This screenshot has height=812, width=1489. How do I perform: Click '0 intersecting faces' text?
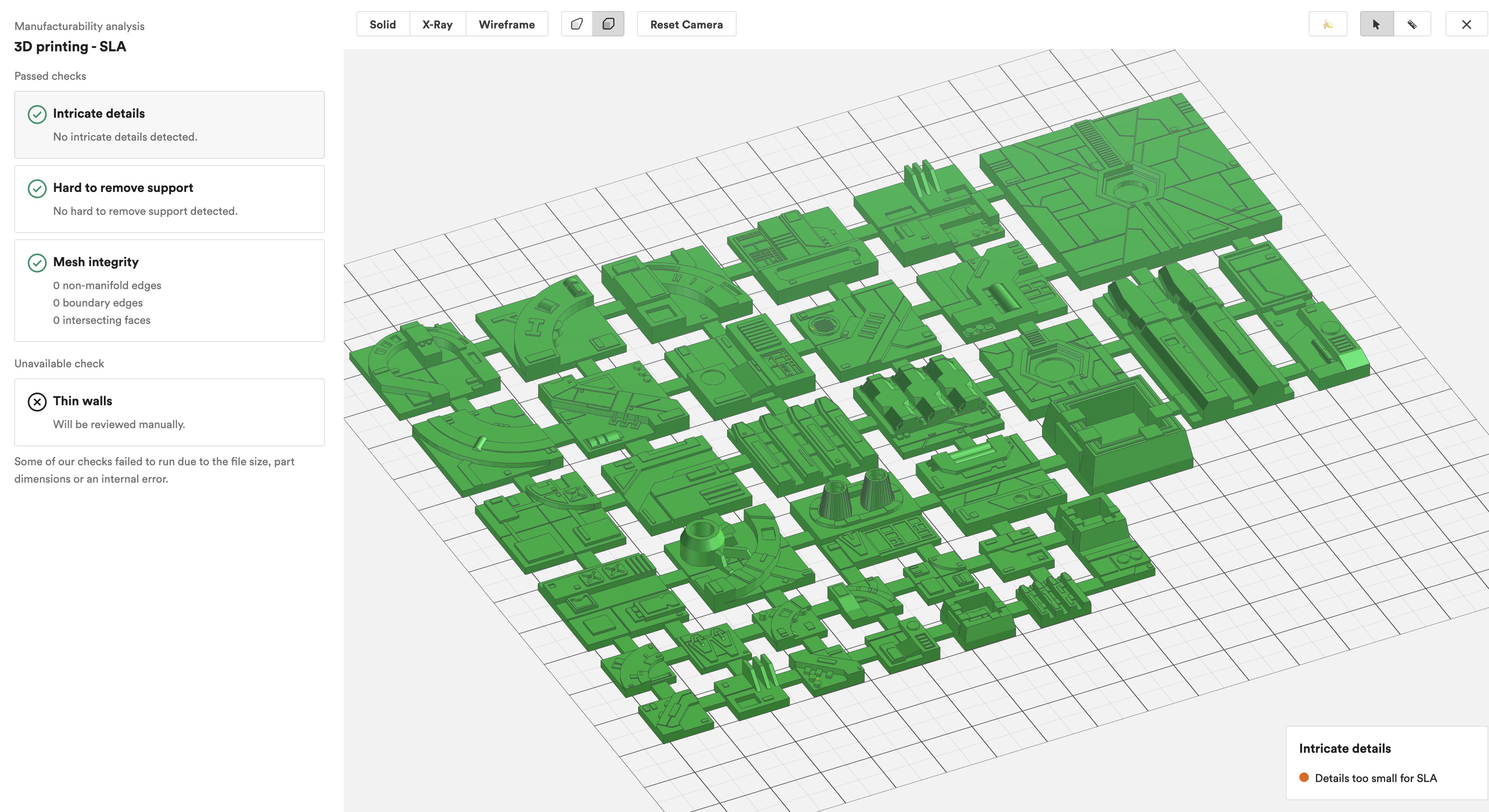tap(102, 320)
